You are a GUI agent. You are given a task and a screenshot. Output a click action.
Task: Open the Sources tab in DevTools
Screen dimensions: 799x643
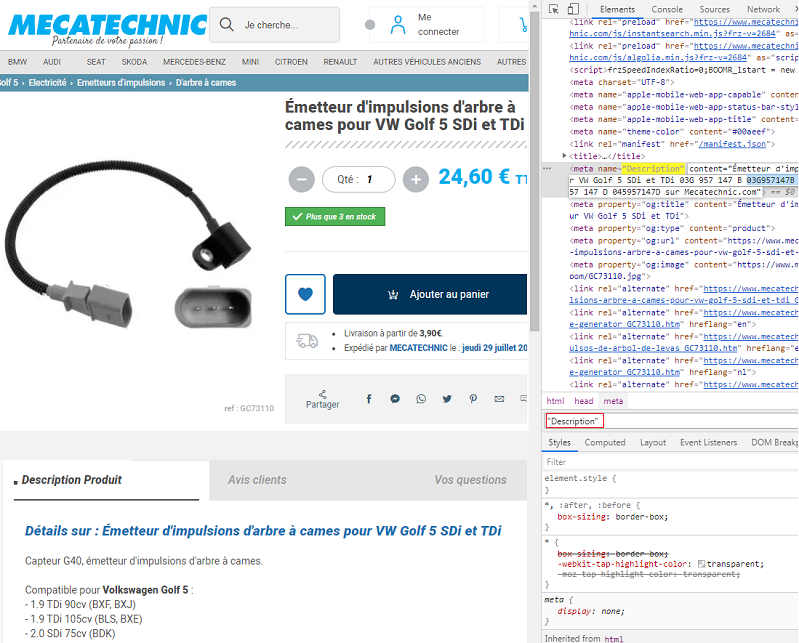click(x=714, y=9)
